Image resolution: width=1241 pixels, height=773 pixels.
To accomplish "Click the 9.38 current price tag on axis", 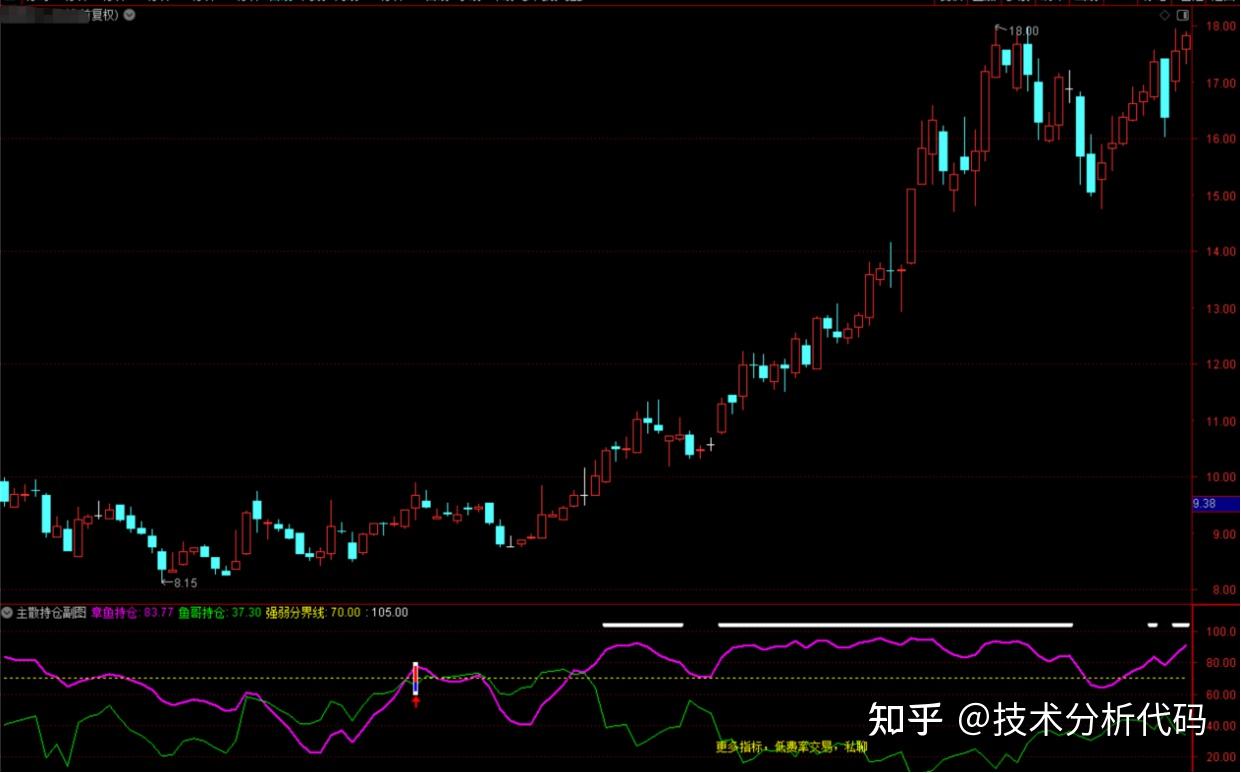I will pyautogui.click(x=1216, y=504).
